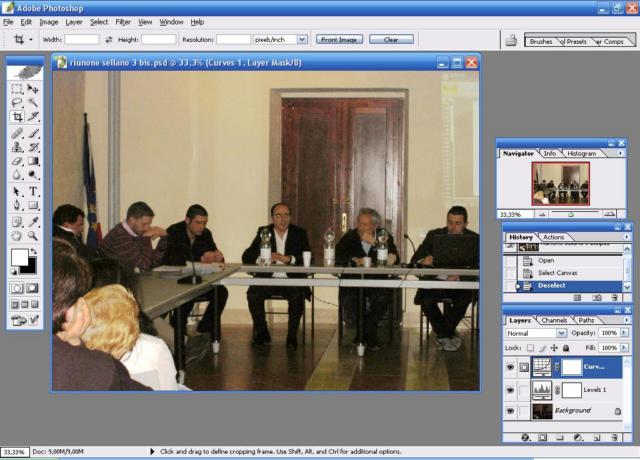The height and width of the screenshot is (460, 640).
Task: Click the Clear button in options bar
Action: (x=390, y=39)
